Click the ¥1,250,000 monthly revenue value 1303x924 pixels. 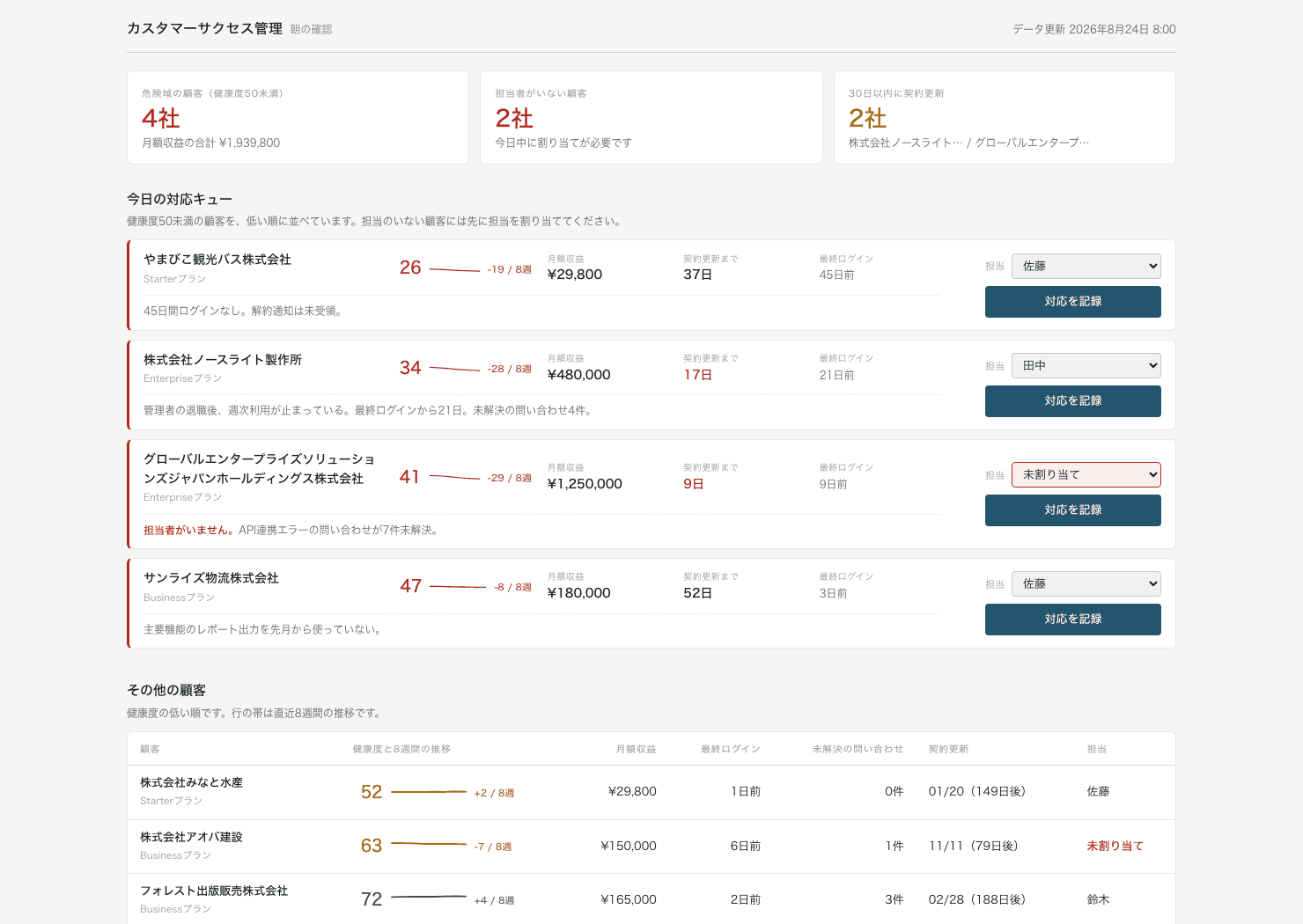point(585,484)
